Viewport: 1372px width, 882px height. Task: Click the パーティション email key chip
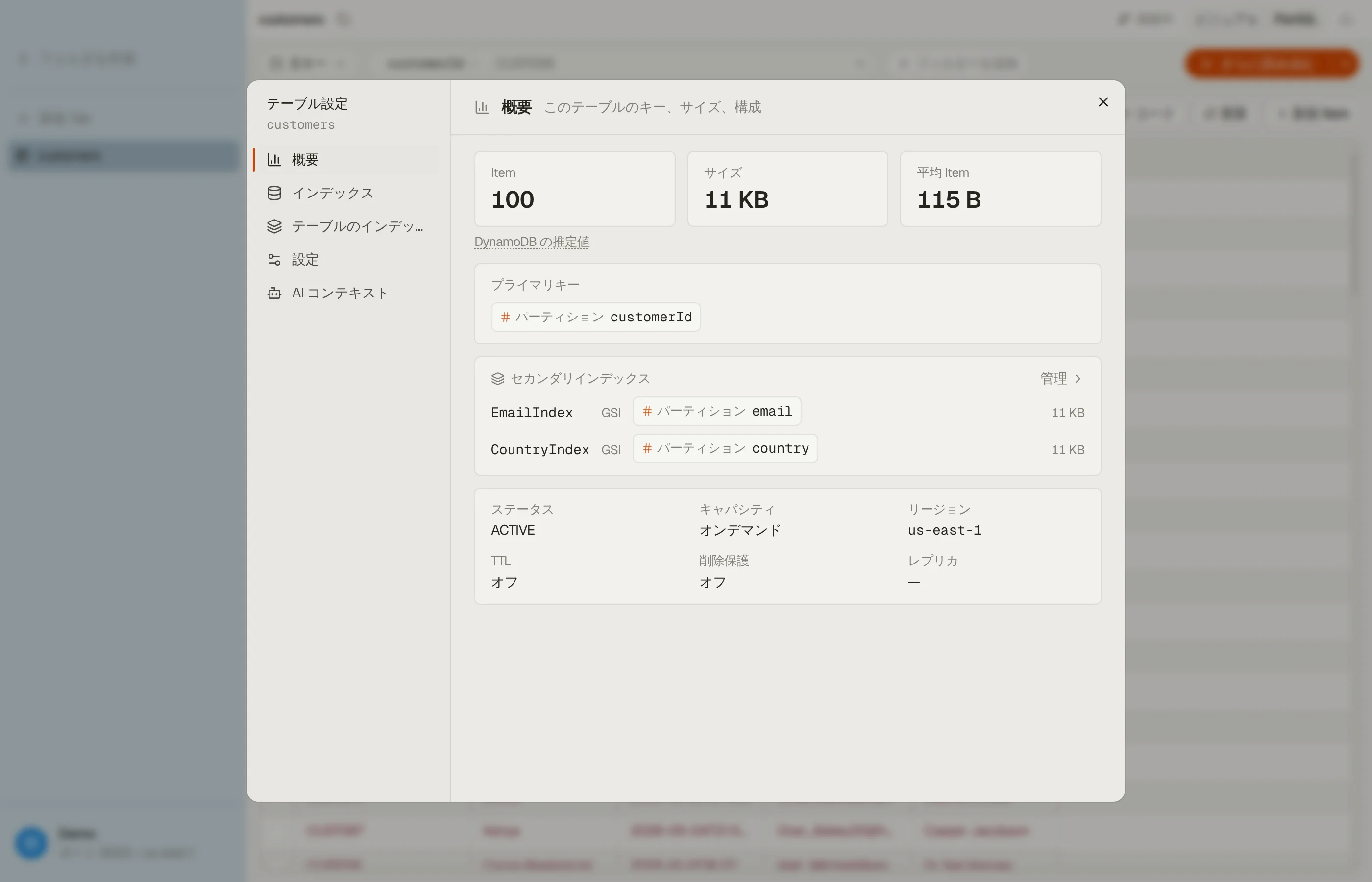tap(717, 411)
